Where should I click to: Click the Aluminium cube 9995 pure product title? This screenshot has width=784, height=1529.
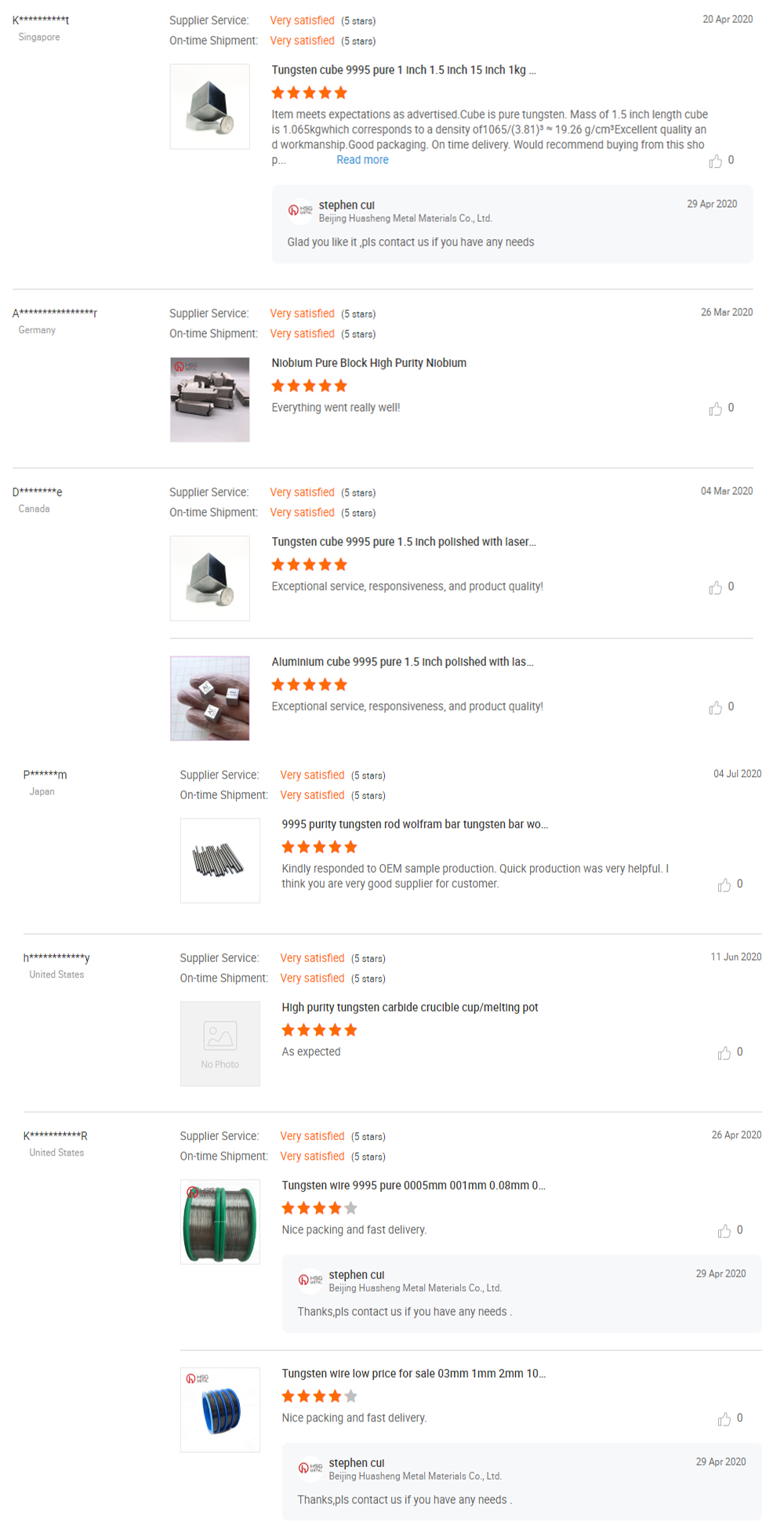402,662
